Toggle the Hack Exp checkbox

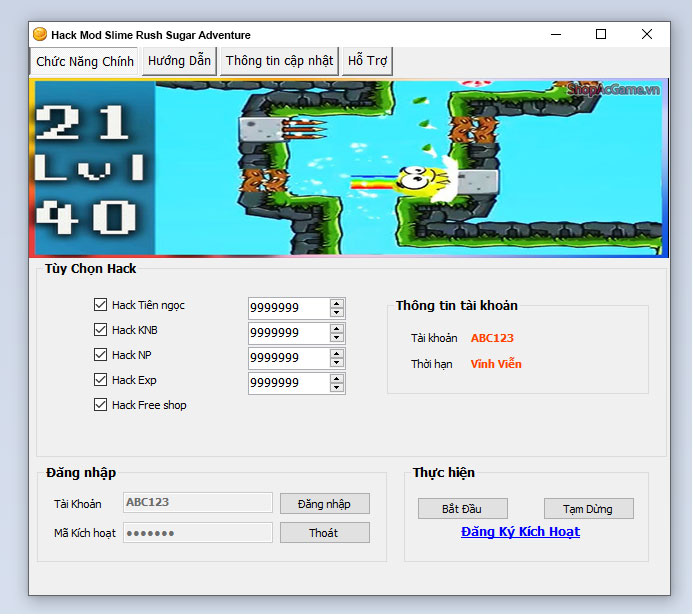[x=100, y=380]
